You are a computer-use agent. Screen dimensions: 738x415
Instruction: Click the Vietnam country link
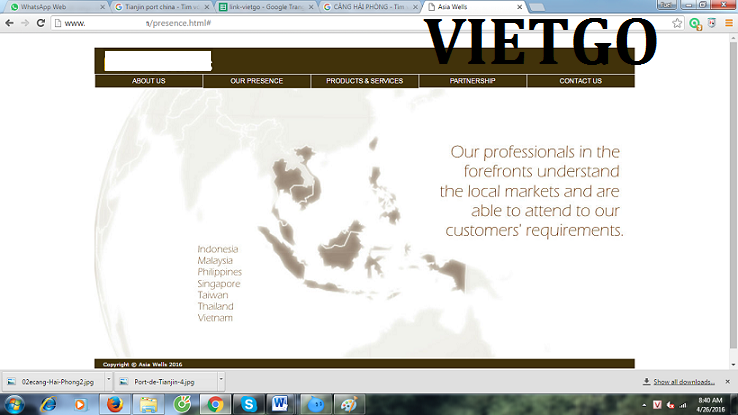[215, 318]
